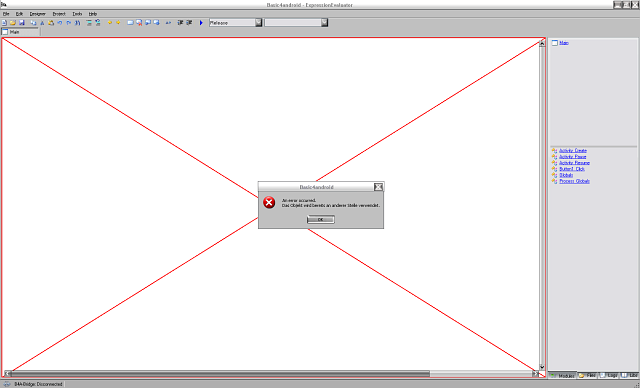The width and height of the screenshot is (640, 388).
Task: Jump to the Activity_Resume sub
Action: [574, 163]
